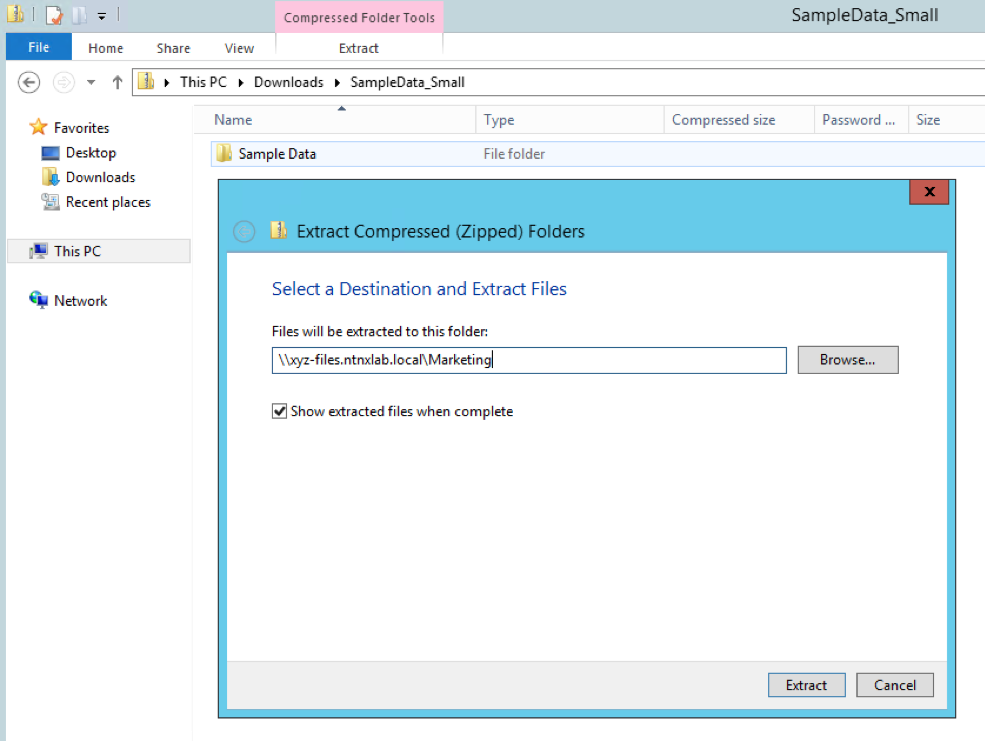The image size is (985, 741).
Task: Click the Browse... button
Action: [x=847, y=360]
